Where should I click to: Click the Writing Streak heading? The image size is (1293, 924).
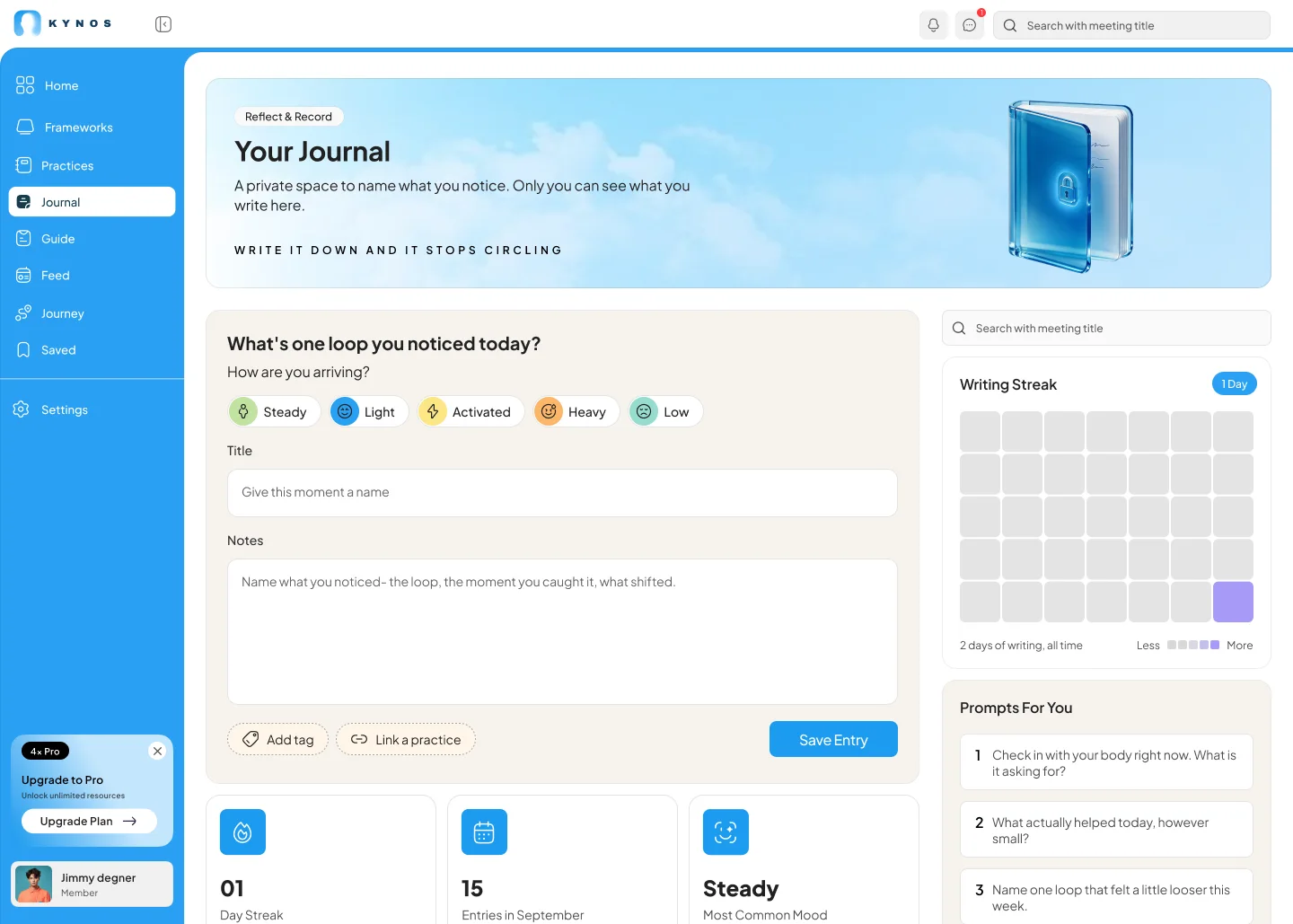pyautogui.click(x=1007, y=384)
